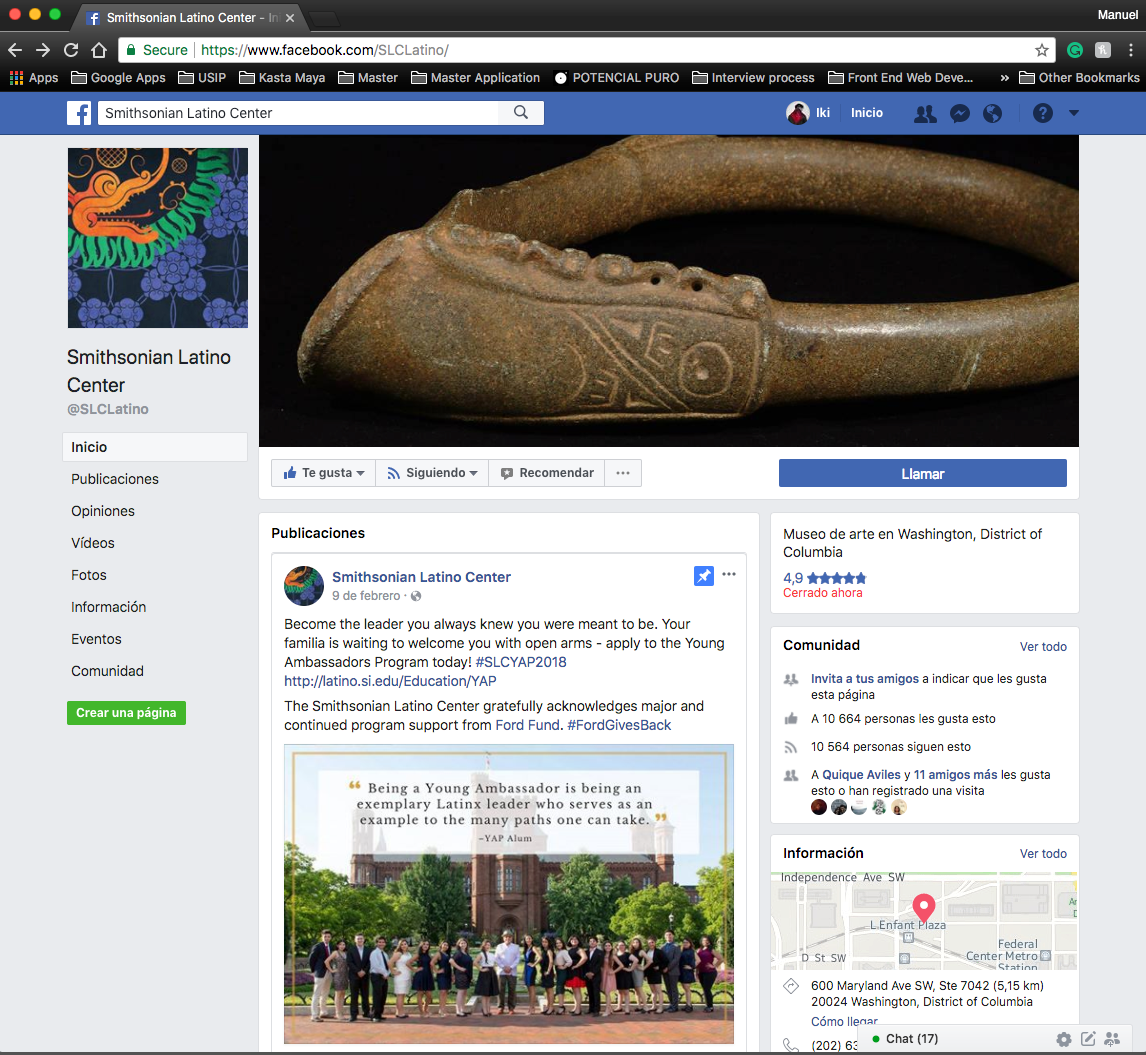Viewport: 1146px width, 1055px height.
Task: Open Comunidad section in sidebar
Action: point(107,671)
